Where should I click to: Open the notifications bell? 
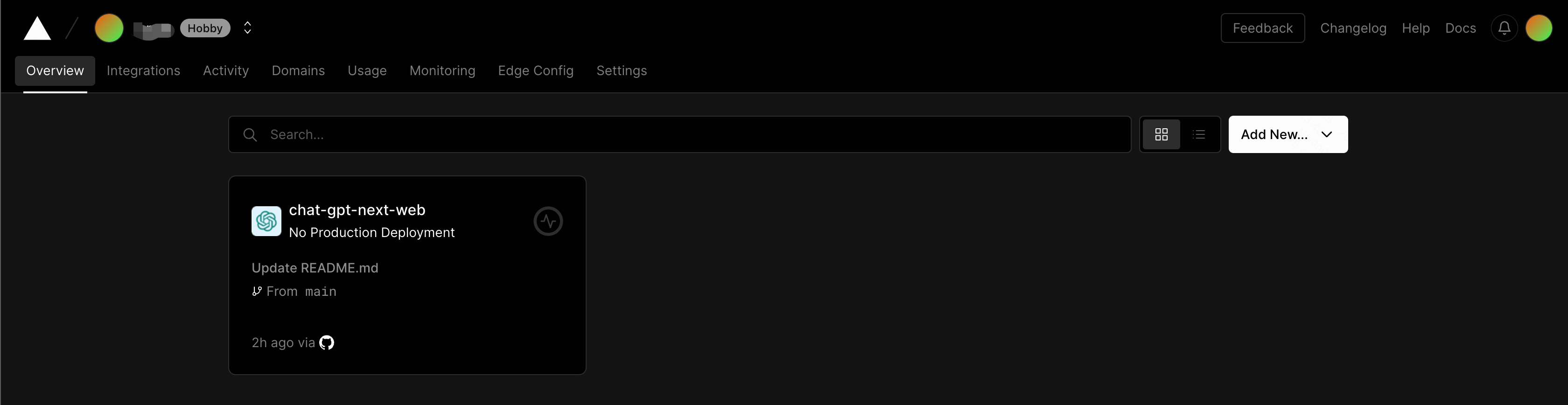[1504, 28]
